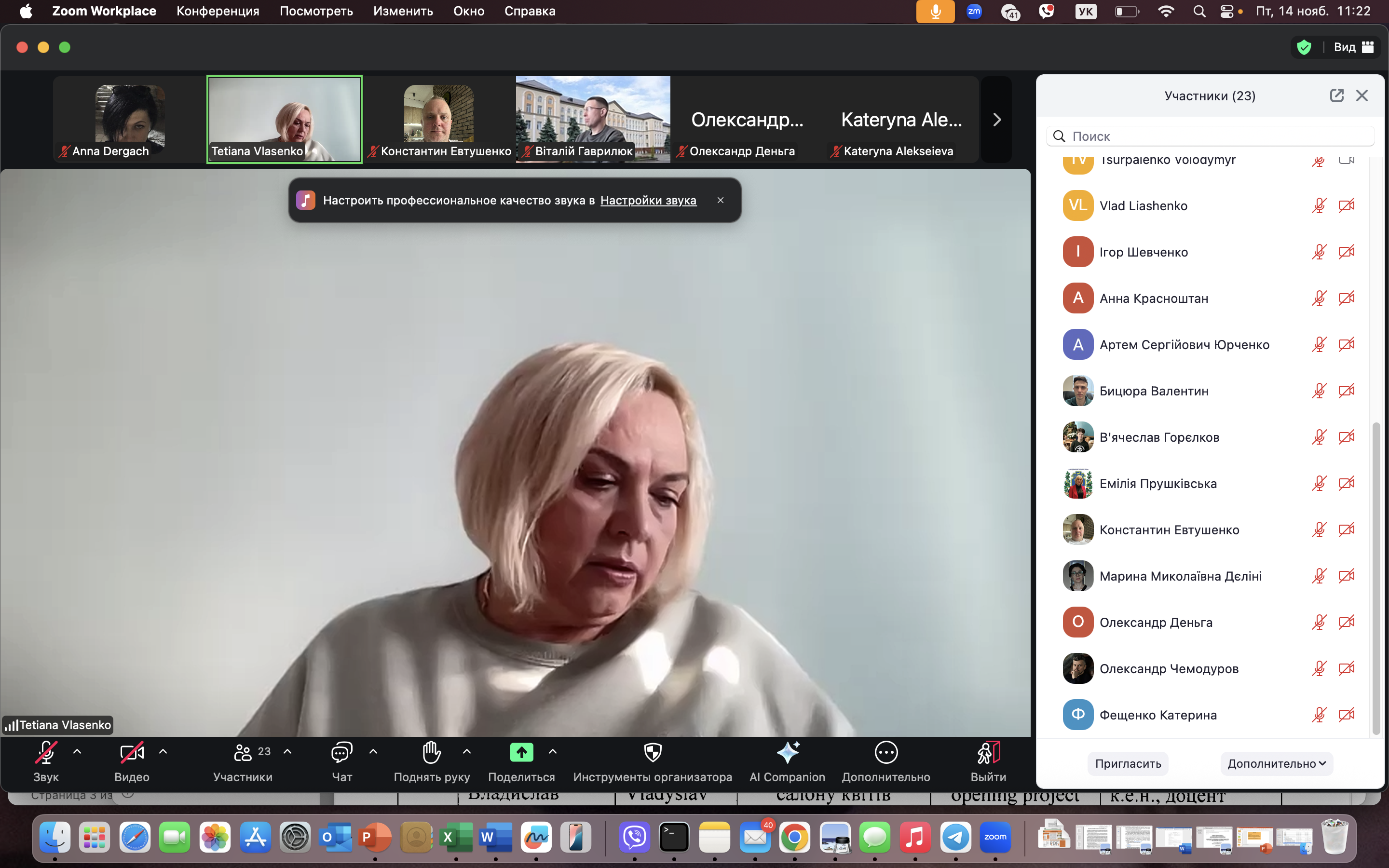Open the Конференция menu

pos(218,11)
